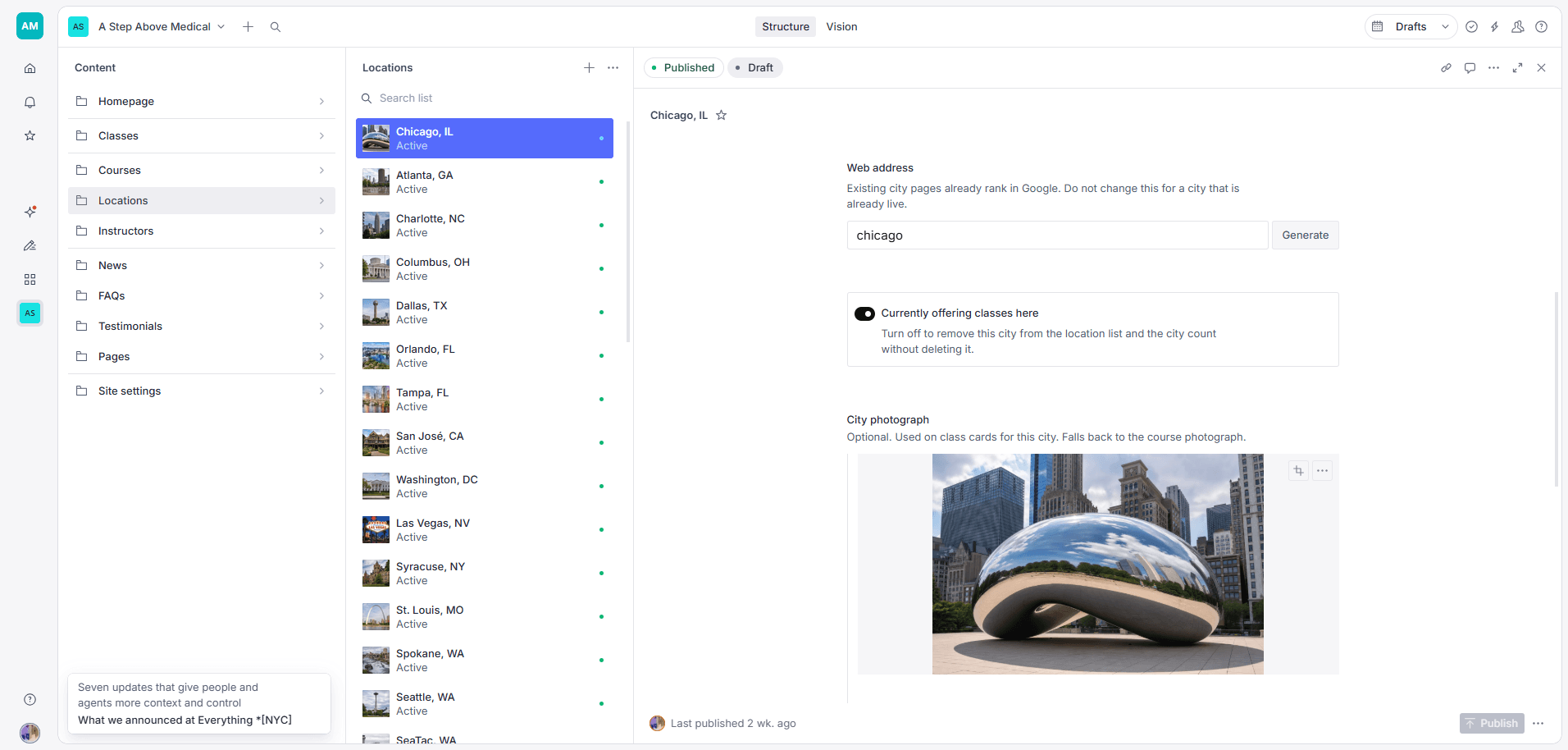
Task: Open the home icon in left sidebar
Action: pyautogui.click(x=30, y=68)
